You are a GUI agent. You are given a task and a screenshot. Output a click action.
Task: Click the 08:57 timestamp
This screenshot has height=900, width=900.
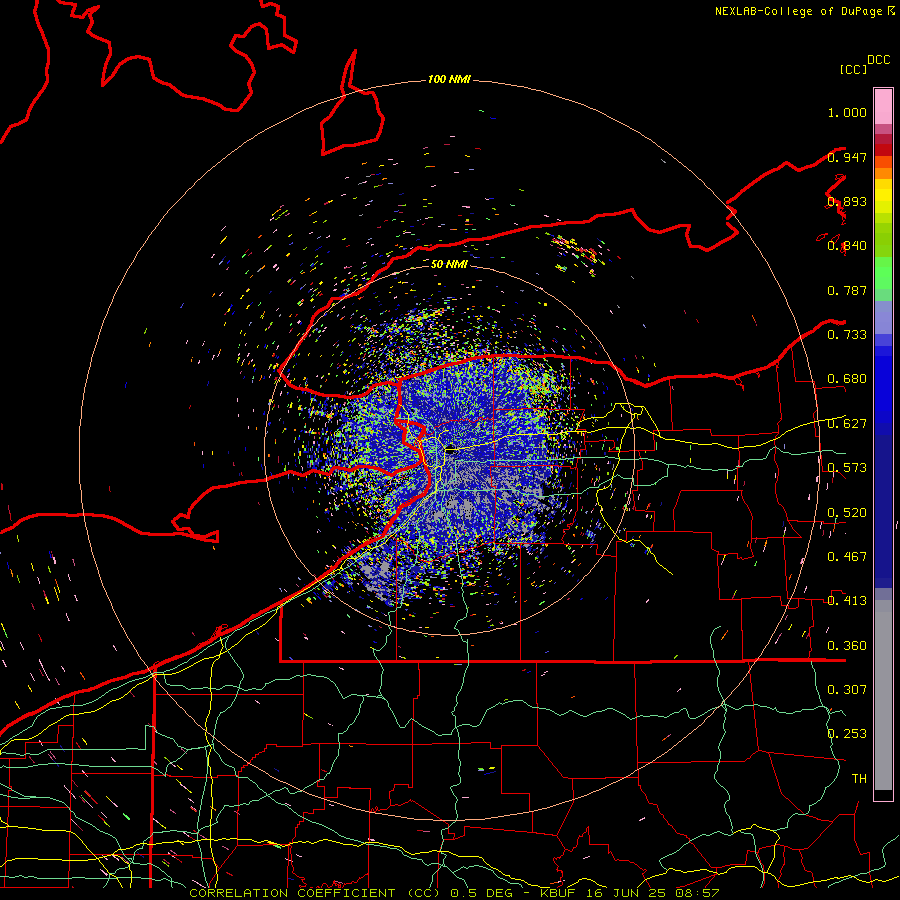coord(696,893)
